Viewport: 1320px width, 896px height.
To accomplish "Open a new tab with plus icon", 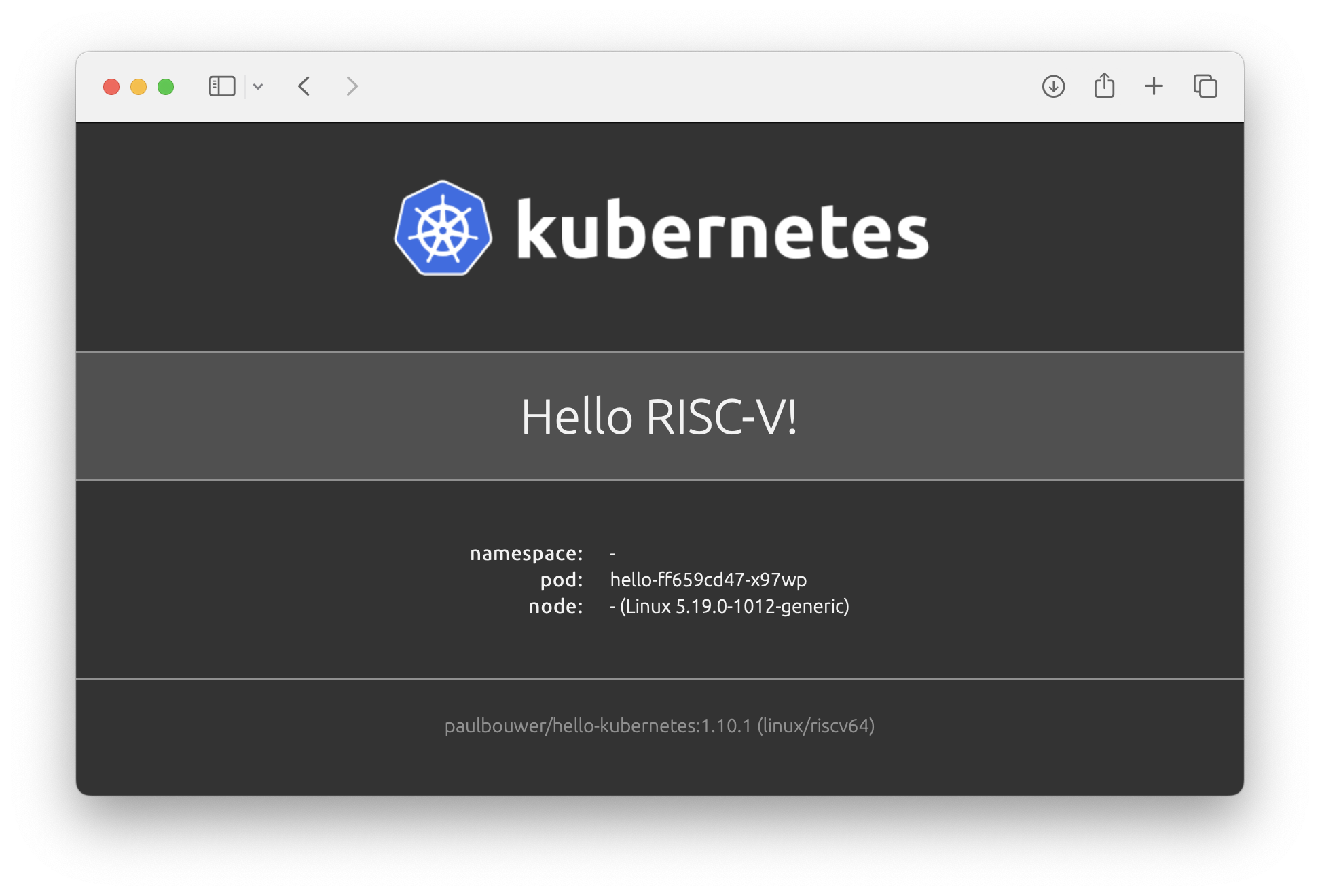I will pos(1154,86).
